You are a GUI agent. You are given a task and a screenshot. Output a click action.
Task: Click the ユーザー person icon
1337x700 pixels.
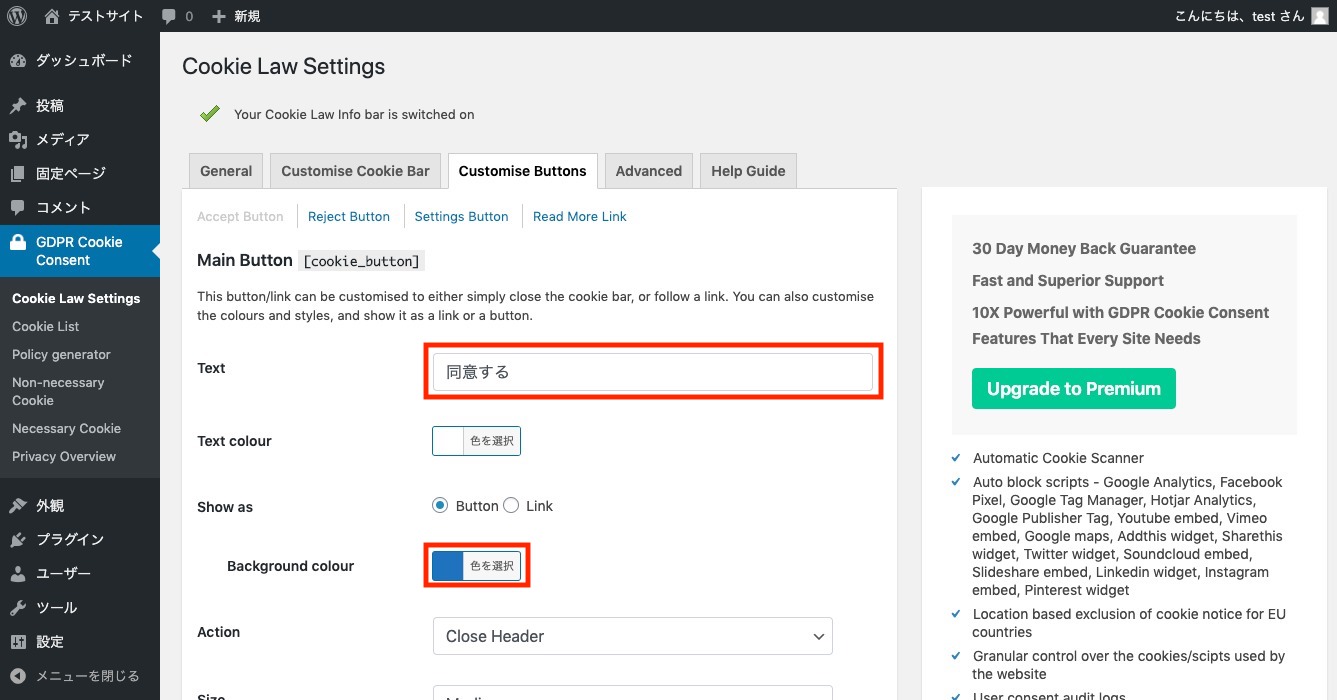click(18, 573)
